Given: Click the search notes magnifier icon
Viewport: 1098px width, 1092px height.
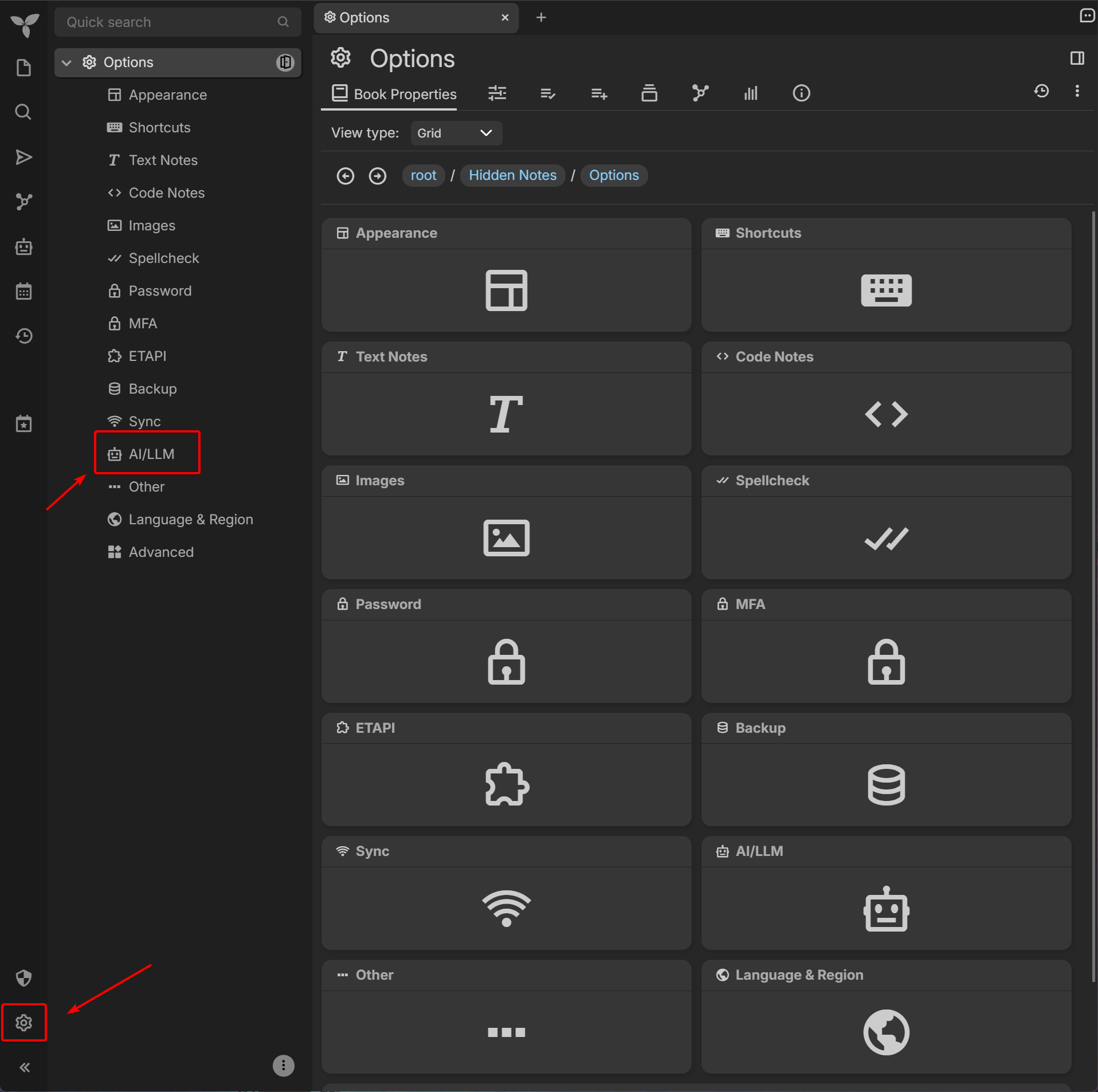Looking at the screenshot, I should click(x=23, y=112).
